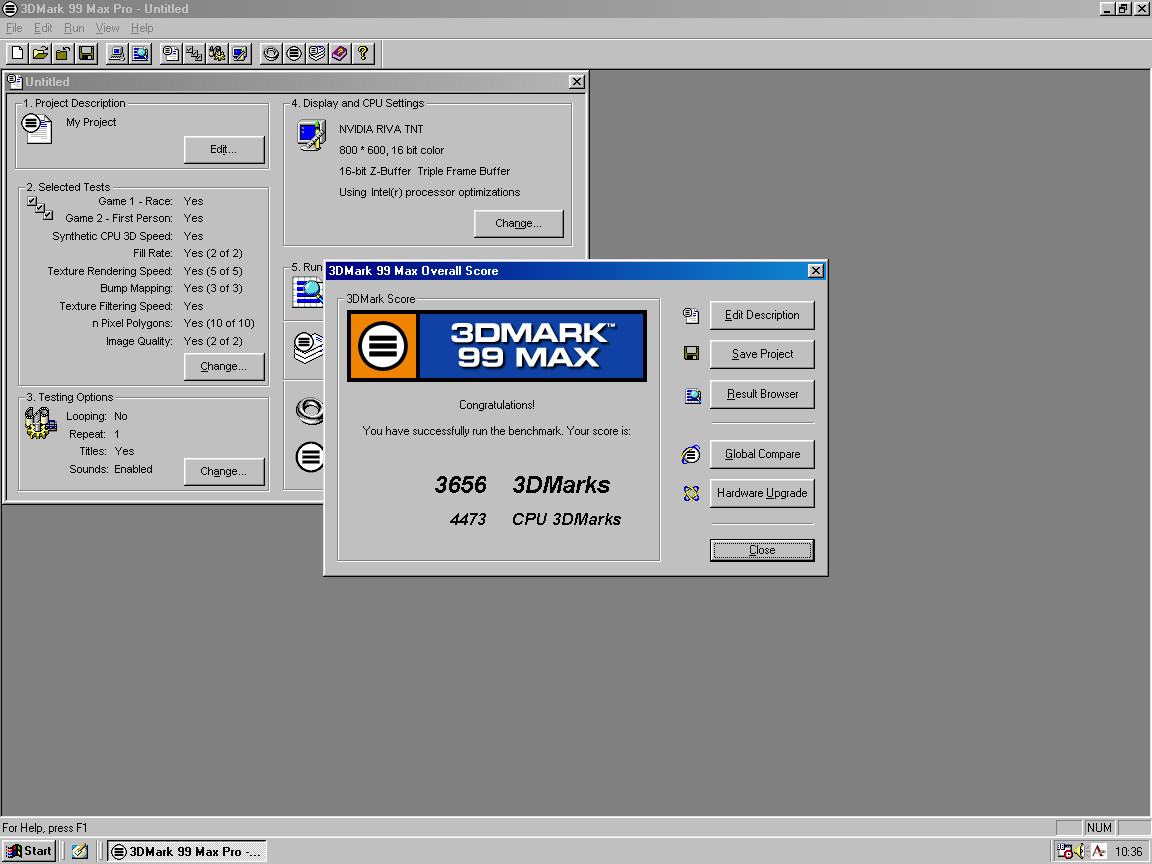Click the Edit Description button
Viewport: 1152px width, 864px height.
(x=762, y=315)
